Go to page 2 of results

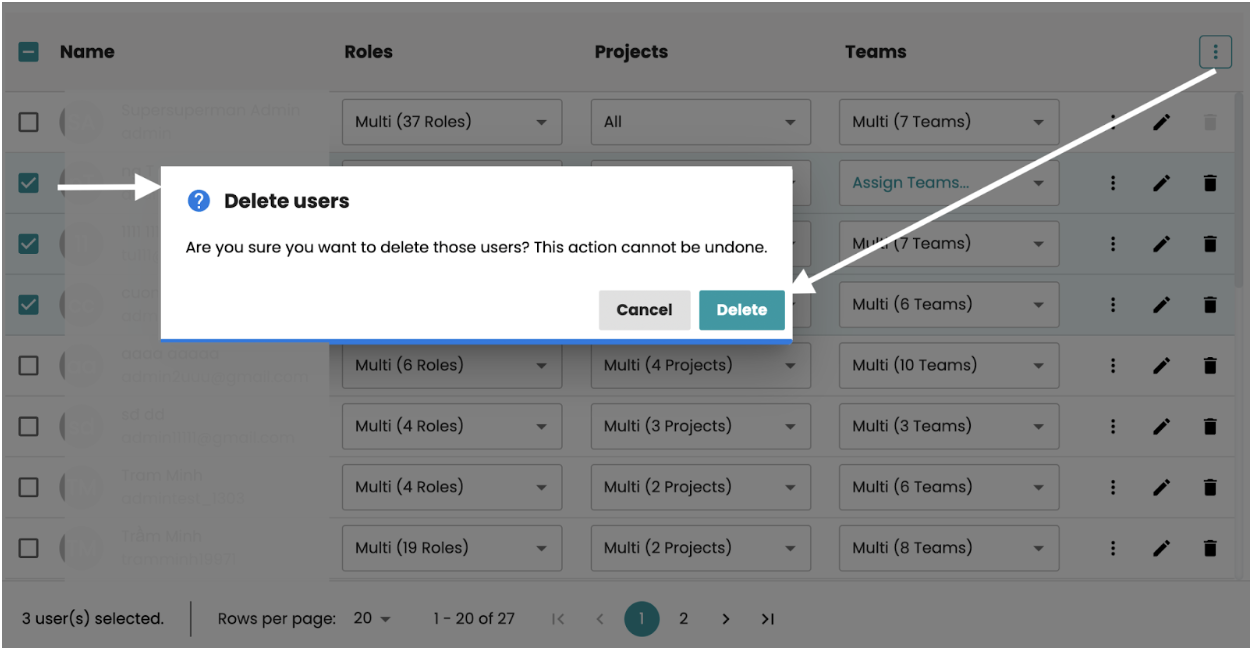pos(683,619)
